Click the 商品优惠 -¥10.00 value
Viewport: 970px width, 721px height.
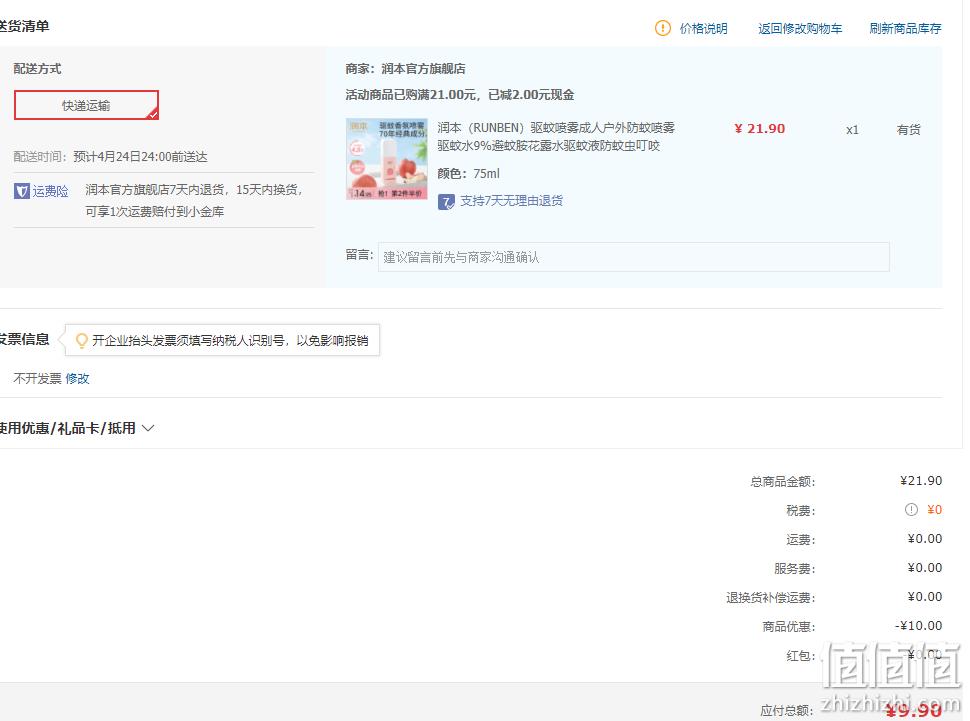click(919, 626)
